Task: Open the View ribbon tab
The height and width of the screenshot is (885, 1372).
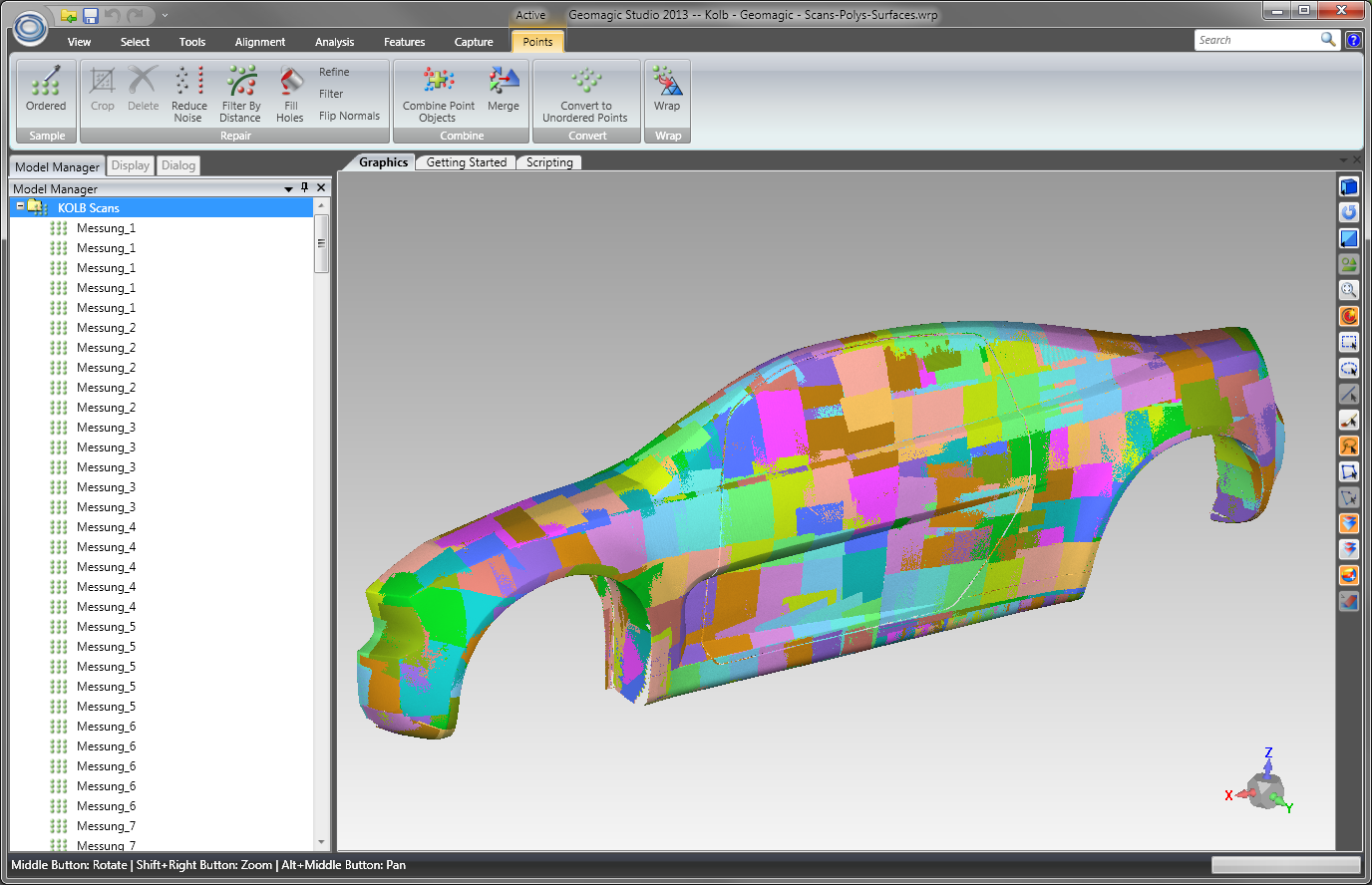Action: [79, 42]
